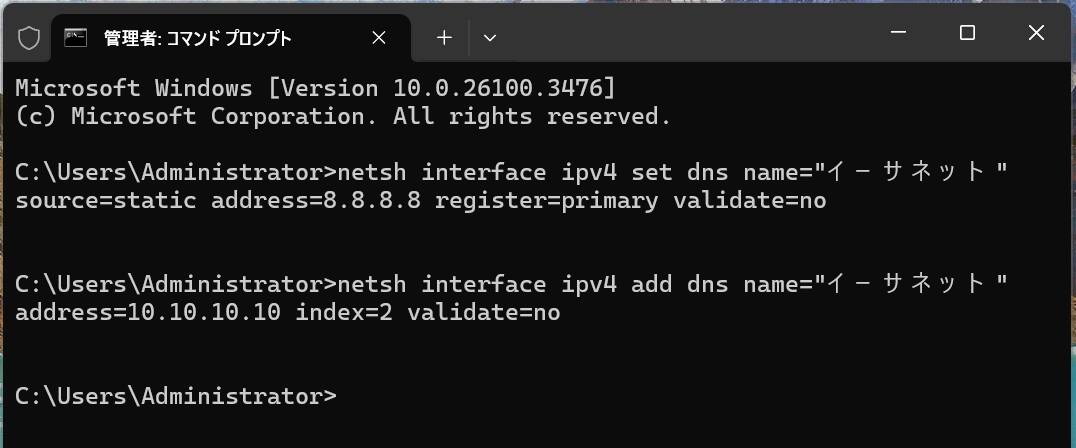The width and height of the screenshot is (1076, 448).
Task: Open a new tab with plus button
Action: pyautogui.click(x=444, y=38)
